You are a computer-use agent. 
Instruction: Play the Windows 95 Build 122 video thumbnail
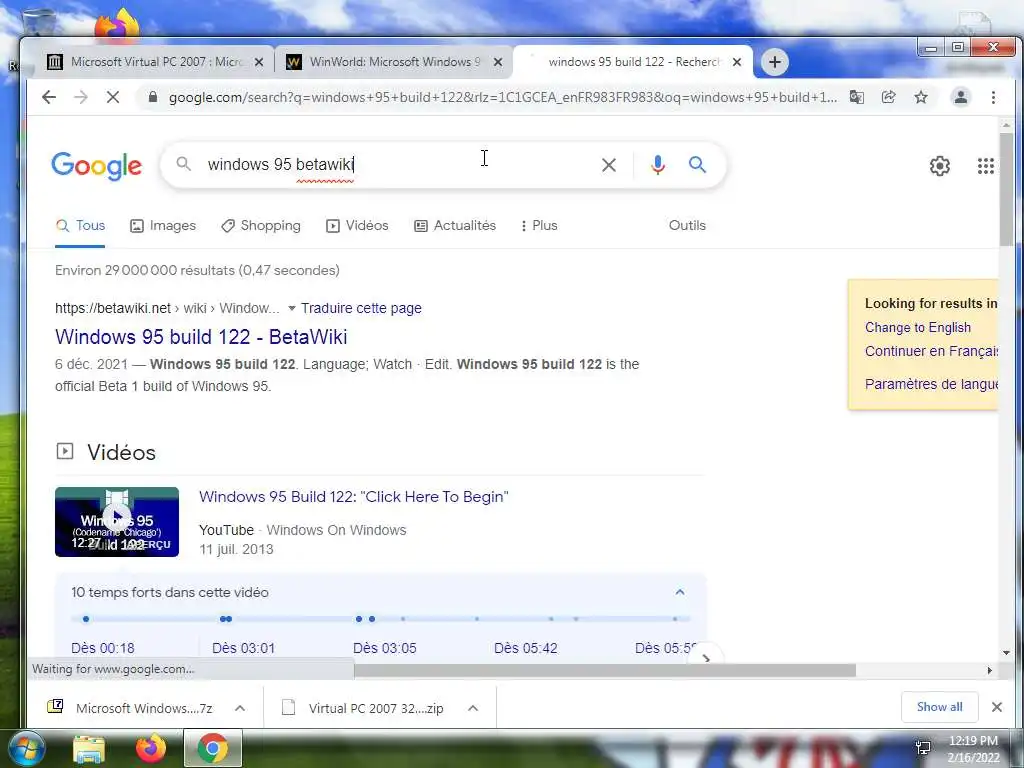[117, 522]
